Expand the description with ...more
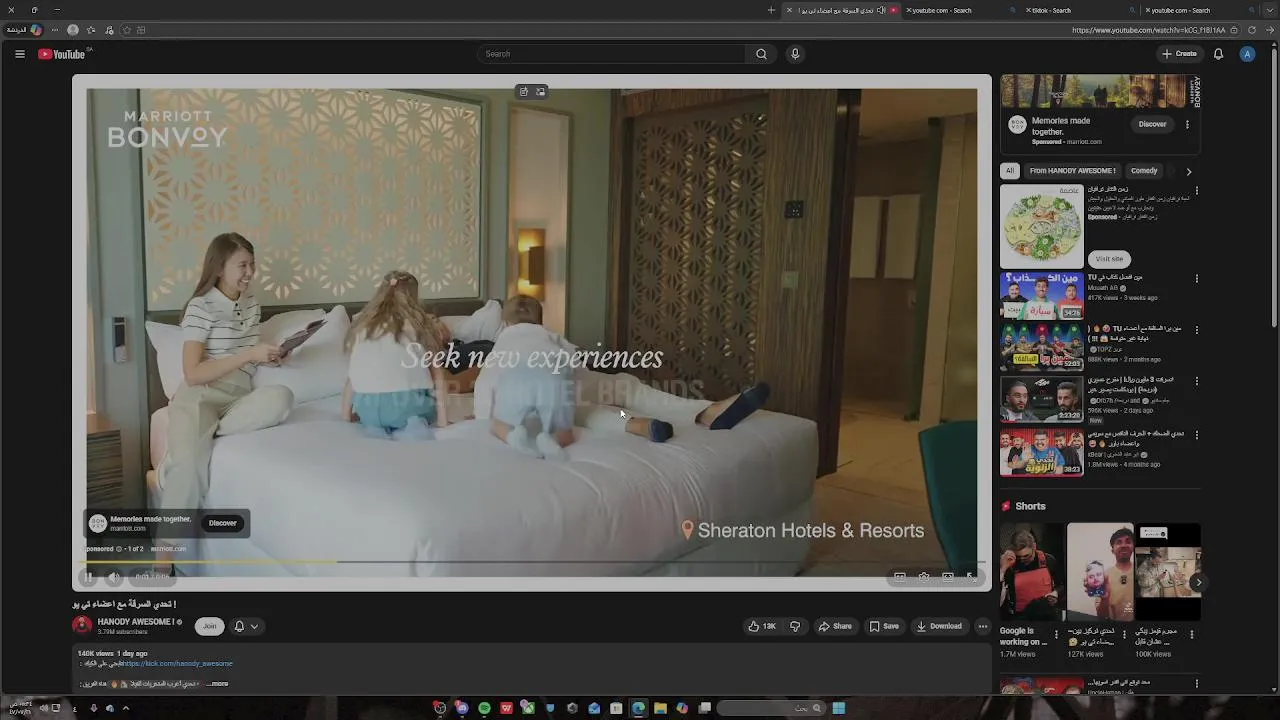Image resolution: width=1280 pixels, height=720 pixels. pos(217,684)
